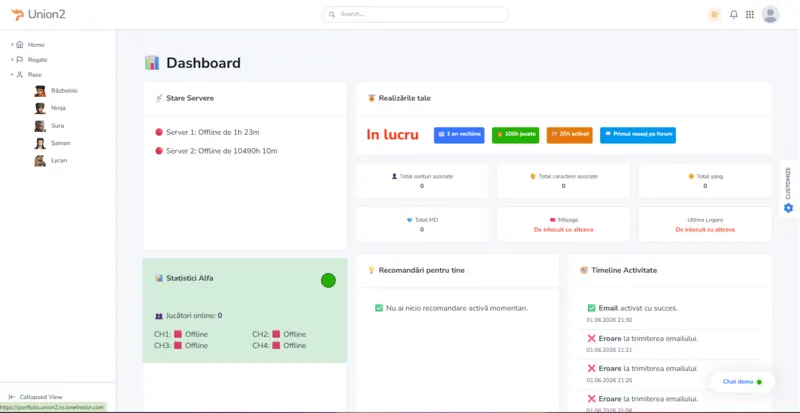
Task: Click the Ninja character avatar
Action: [x=40, y=108]
